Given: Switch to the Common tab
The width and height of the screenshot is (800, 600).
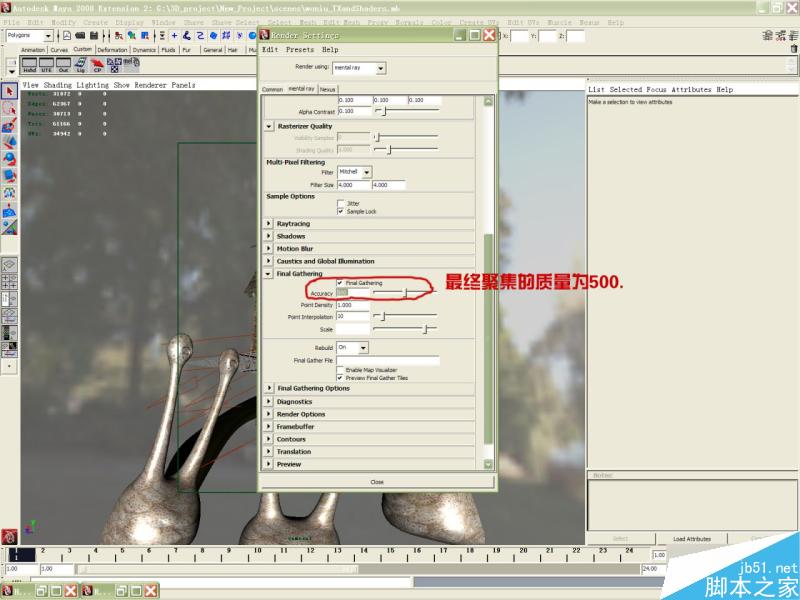Looking at the screenshot, I should (272, 89).
